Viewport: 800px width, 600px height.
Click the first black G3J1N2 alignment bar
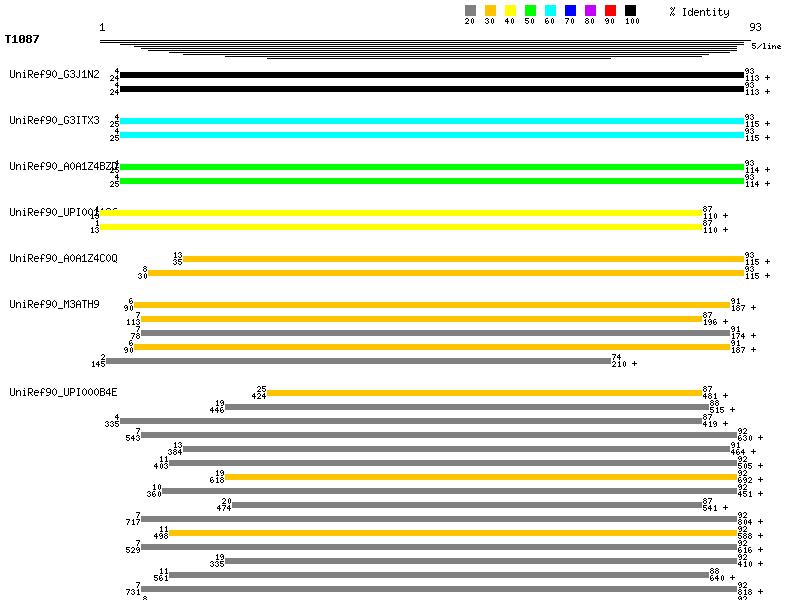(x=431, y=75)
